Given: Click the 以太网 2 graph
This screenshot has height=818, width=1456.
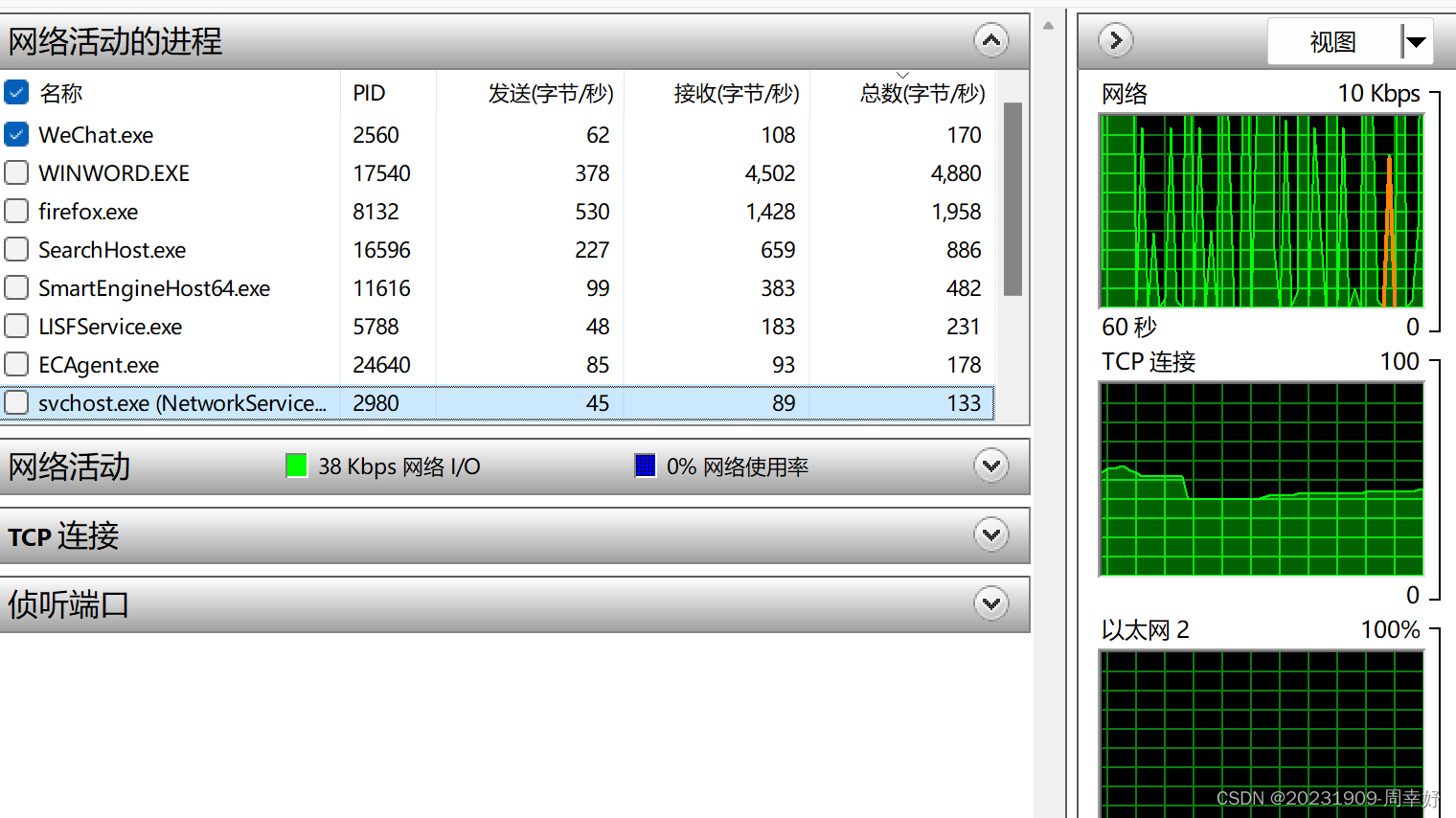Looking at the screenshot, I should pyautogui.click(x=1261, y=734).
